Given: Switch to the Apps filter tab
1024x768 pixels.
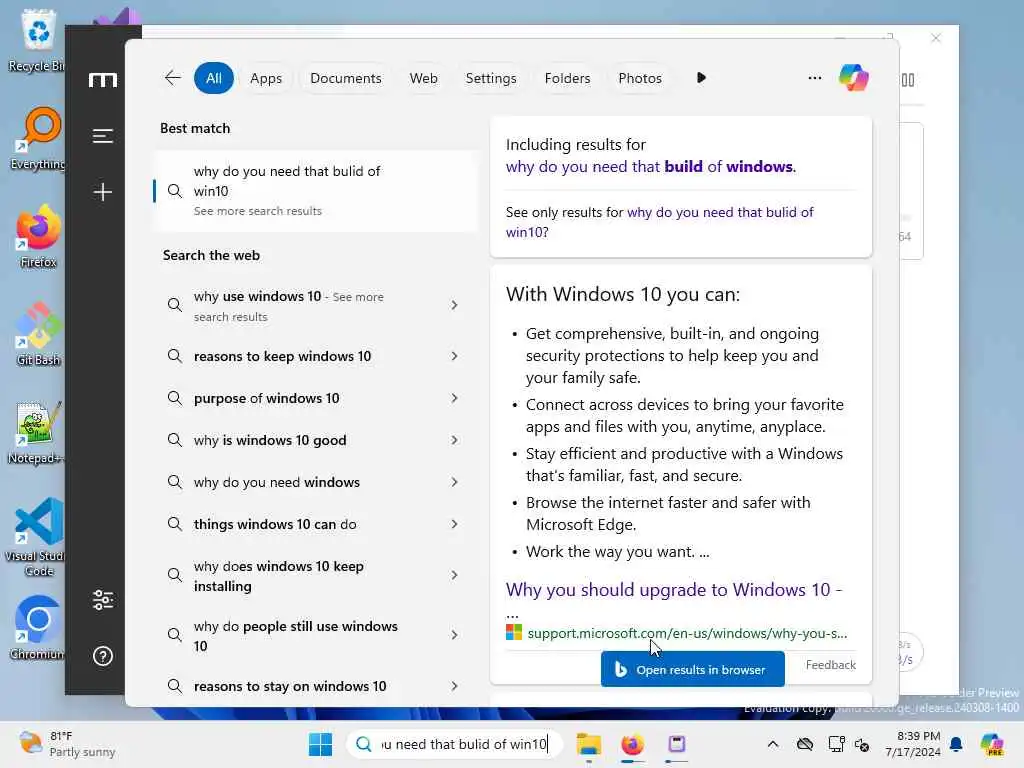Looking at the screenshot, I should (266, 78).
